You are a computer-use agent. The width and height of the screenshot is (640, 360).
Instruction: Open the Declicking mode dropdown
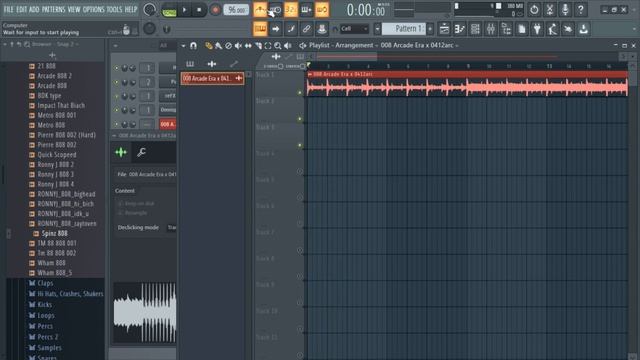[x=171, y=227]
